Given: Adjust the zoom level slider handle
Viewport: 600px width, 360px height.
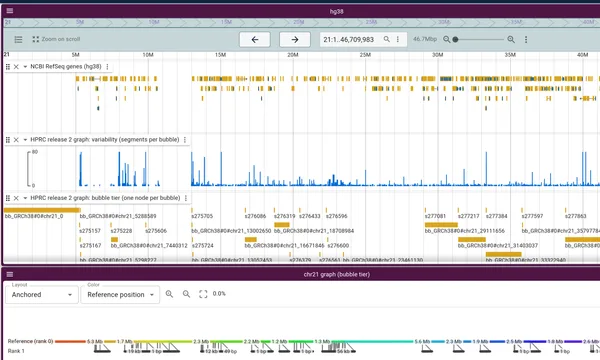Looking at the screenshot, I should point(455,39).
